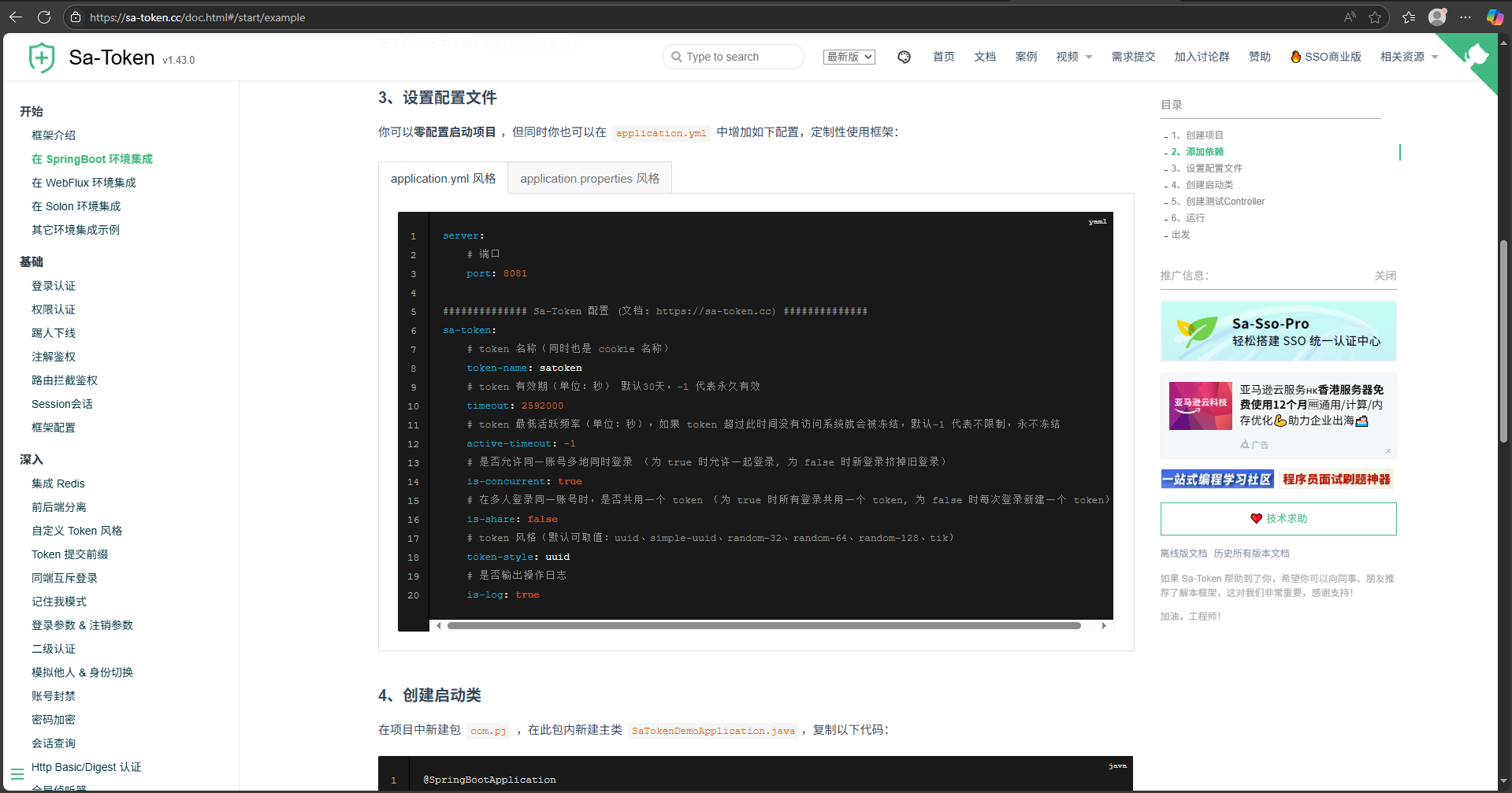Expand the 相关资源 dropdown menu

pyautogui.click(x=1409, y=57)
